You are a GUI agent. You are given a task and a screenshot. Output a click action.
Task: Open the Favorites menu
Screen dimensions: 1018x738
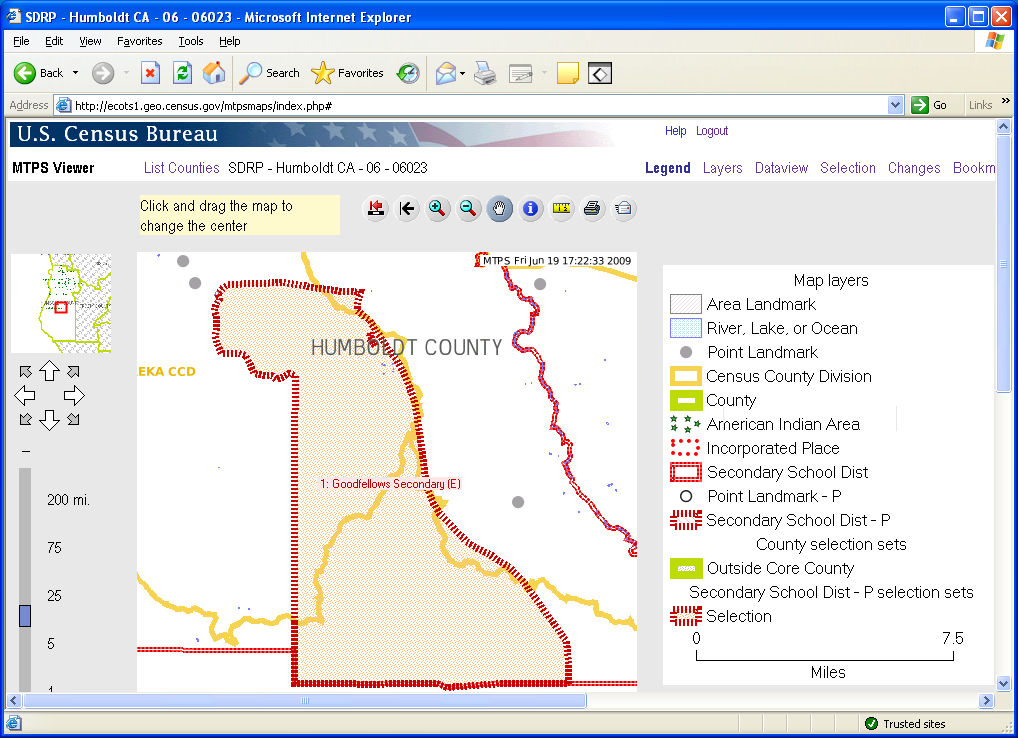pyautogui.click(x=140, y=41)
